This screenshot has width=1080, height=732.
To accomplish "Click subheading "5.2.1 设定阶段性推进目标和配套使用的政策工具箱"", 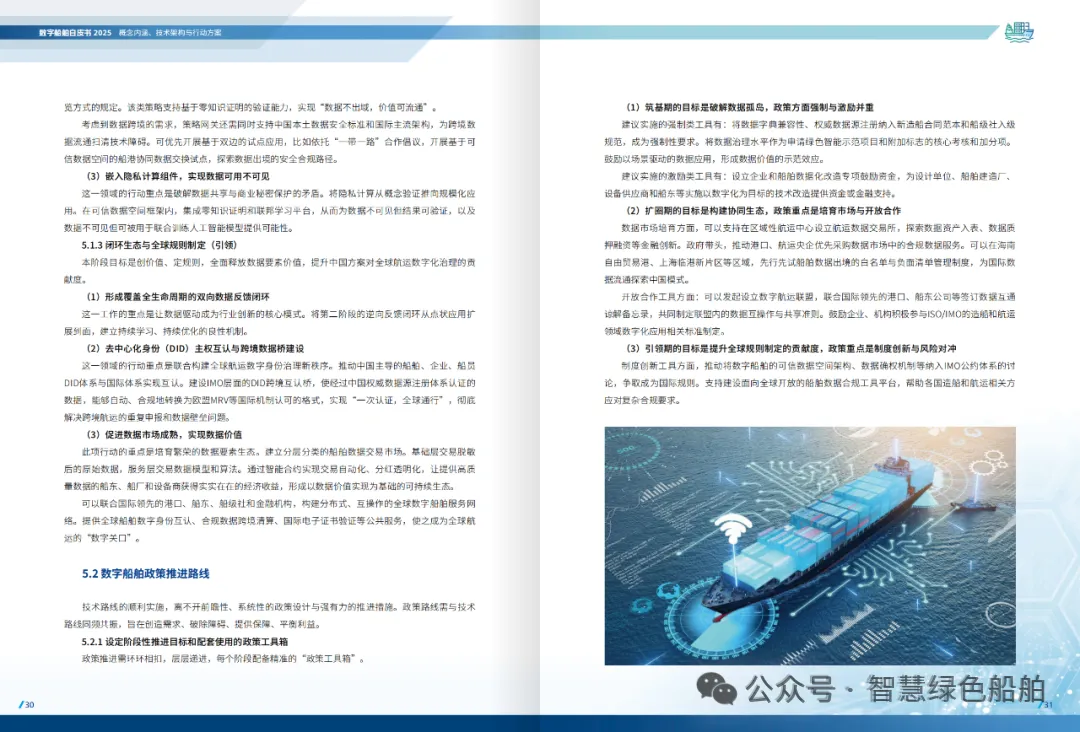I will 185,641.
